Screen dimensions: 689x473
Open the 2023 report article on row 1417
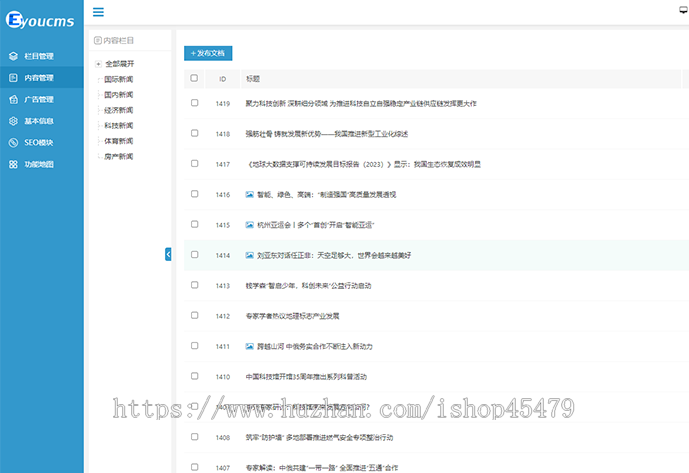(363, 164)
